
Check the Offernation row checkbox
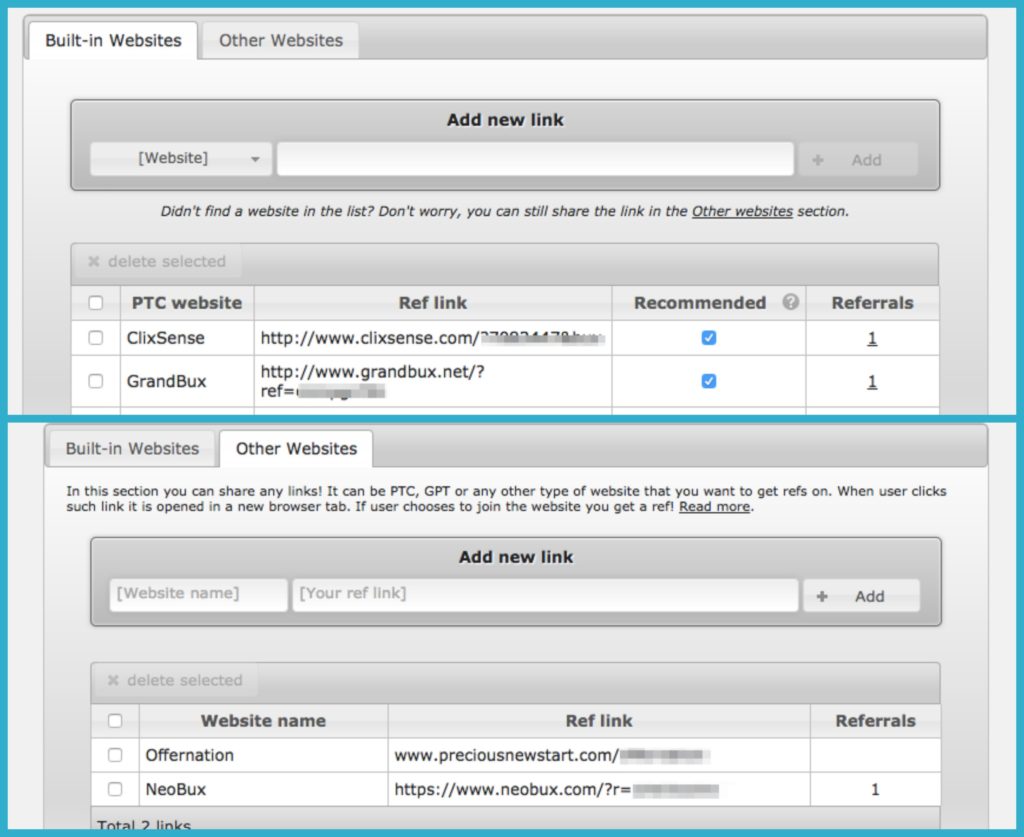tap(115, 755)
